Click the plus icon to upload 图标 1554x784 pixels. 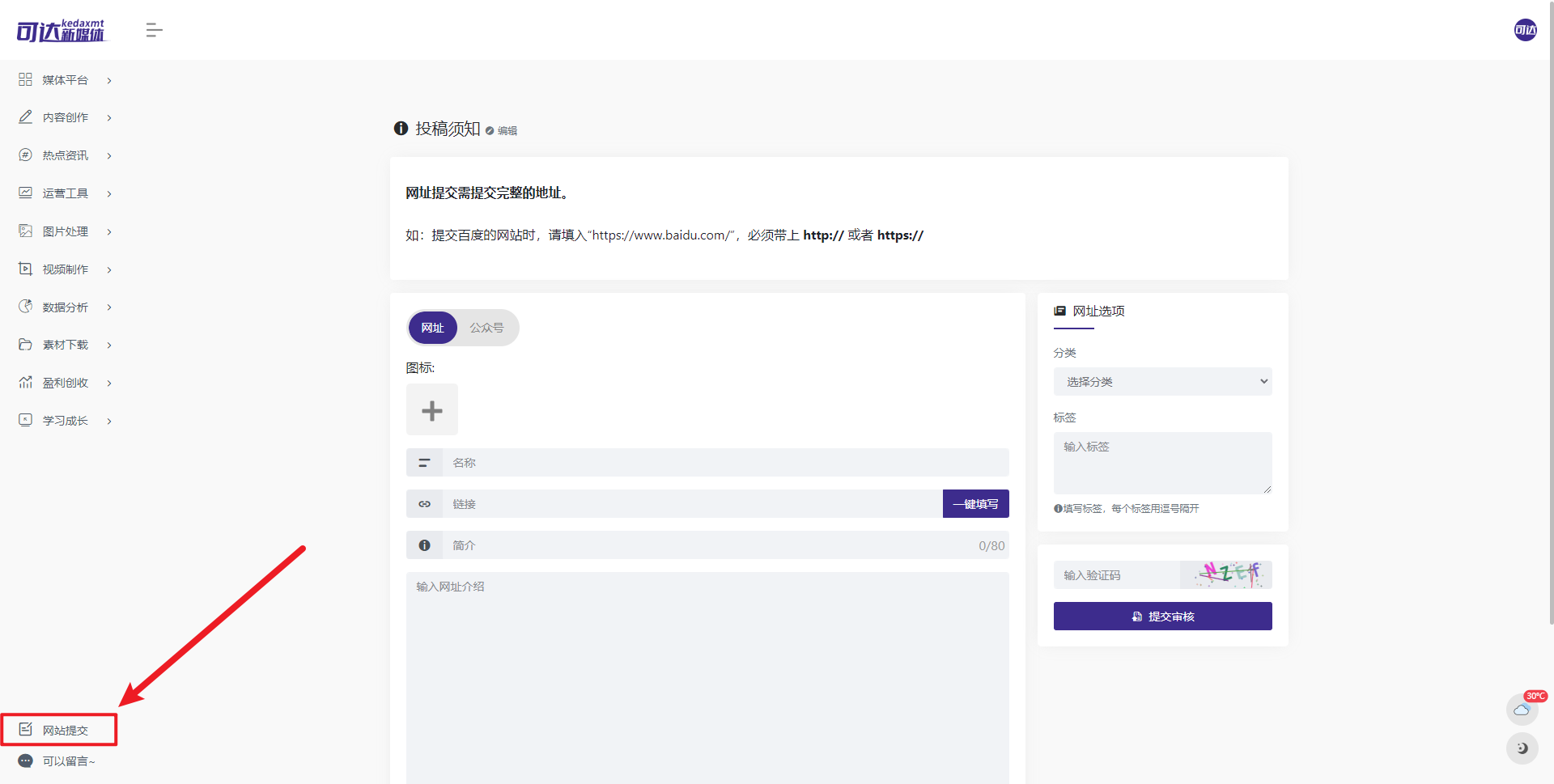[431, 409]
